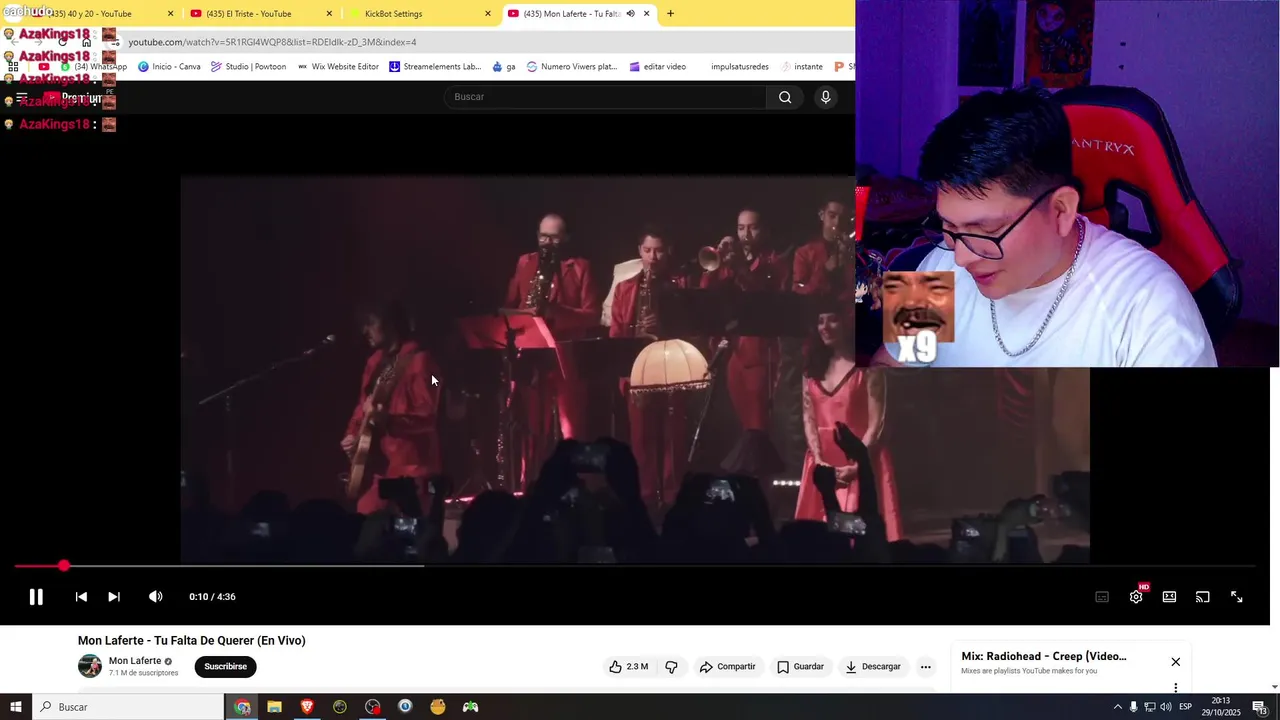The image size is (1280, 720).
Task: Mute the Mon Laferte tab via audio icon
Action: coord(630,14)
